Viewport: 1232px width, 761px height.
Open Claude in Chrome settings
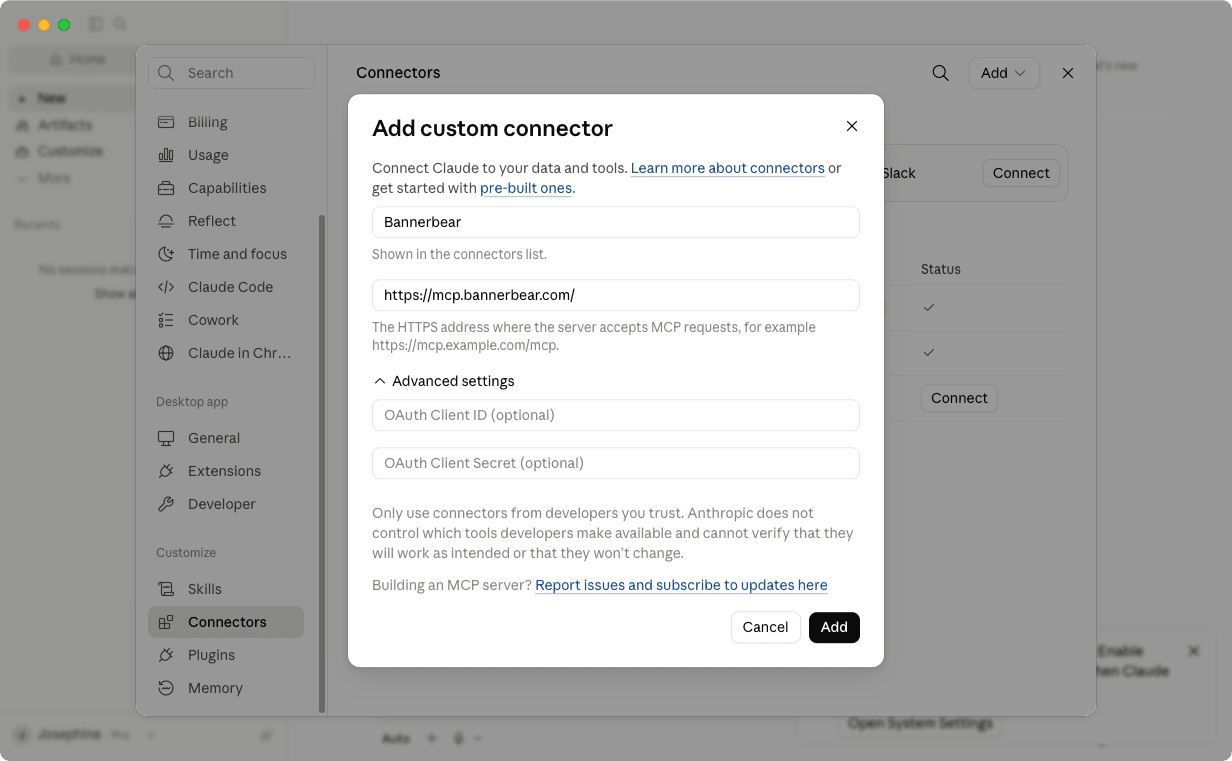[x=226, y=353]
